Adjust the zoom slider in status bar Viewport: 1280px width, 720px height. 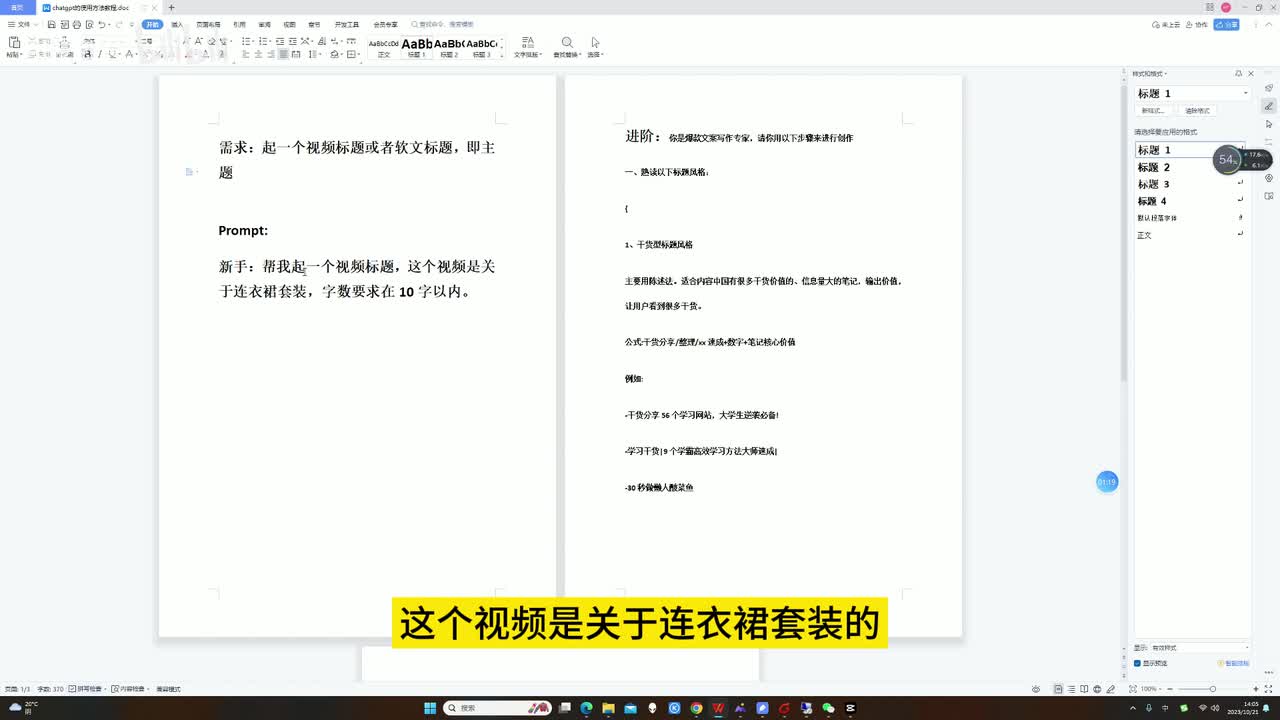point(1212,689)
